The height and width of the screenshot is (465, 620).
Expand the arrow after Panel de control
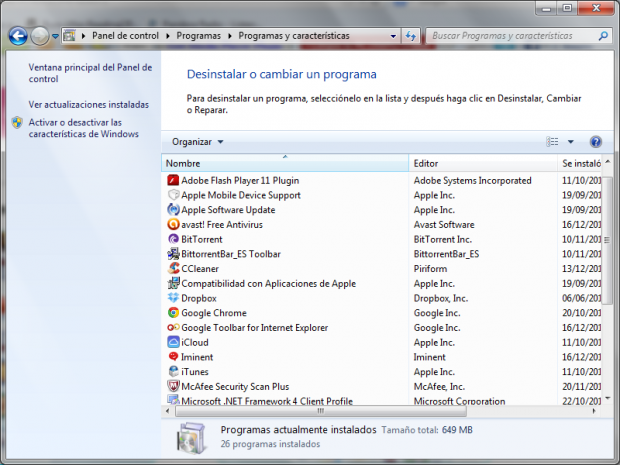tap(168, 36)
